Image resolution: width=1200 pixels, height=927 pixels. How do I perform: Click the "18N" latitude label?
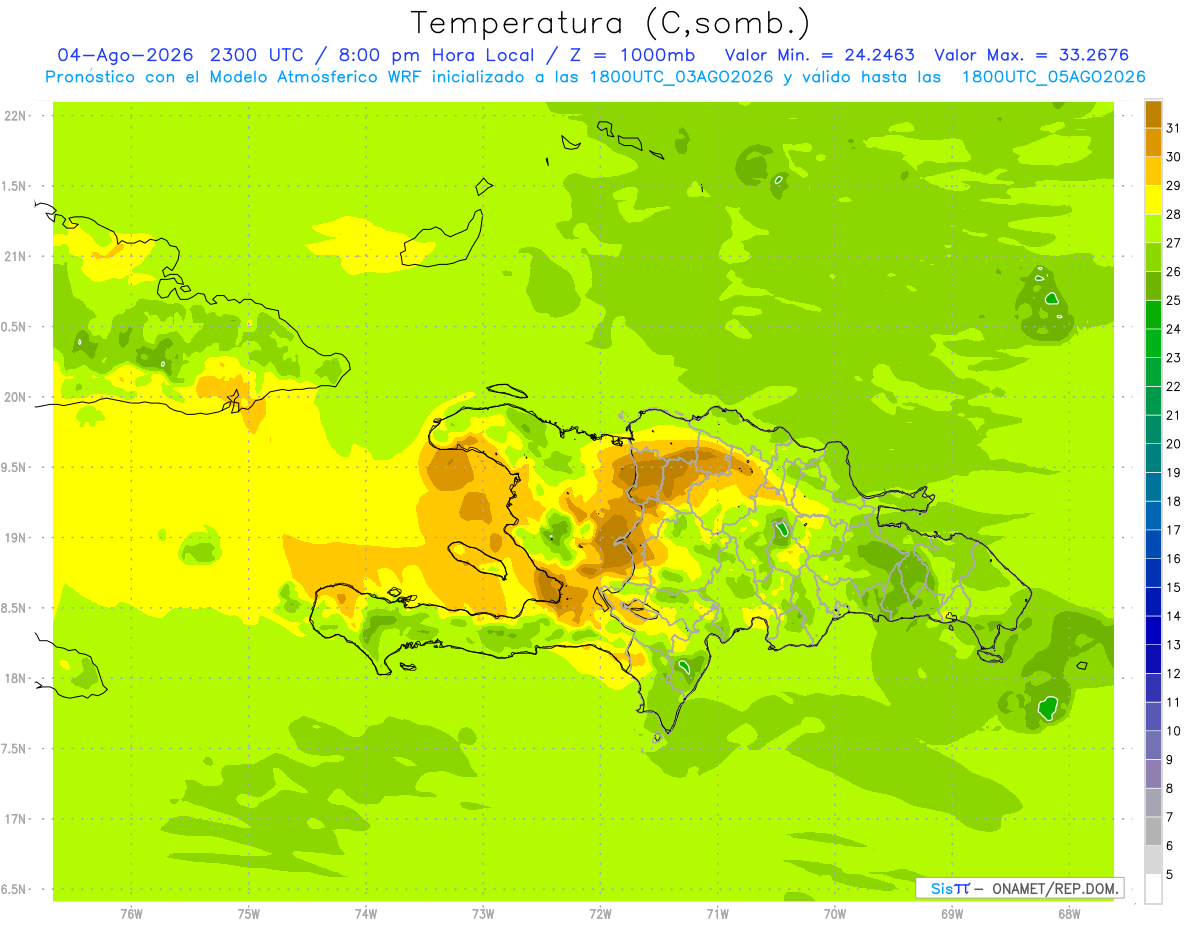tap(15, 678)
